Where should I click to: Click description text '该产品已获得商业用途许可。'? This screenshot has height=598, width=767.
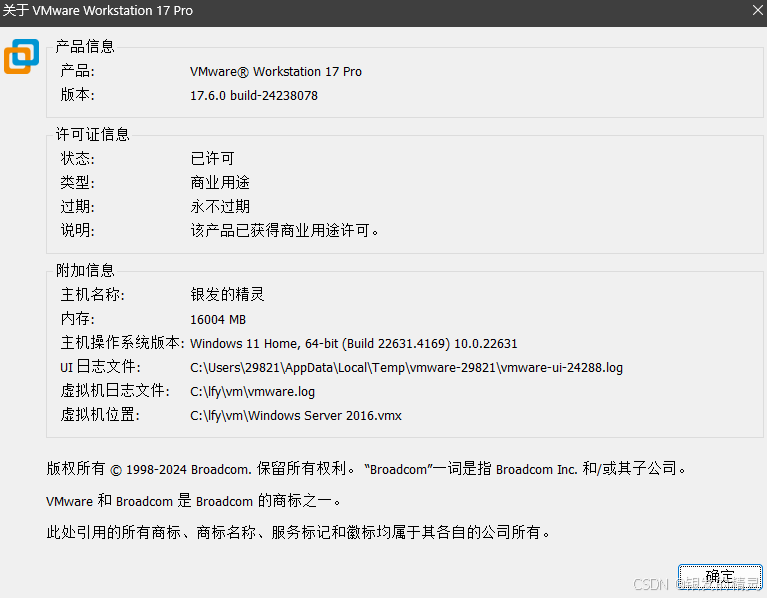285,230
